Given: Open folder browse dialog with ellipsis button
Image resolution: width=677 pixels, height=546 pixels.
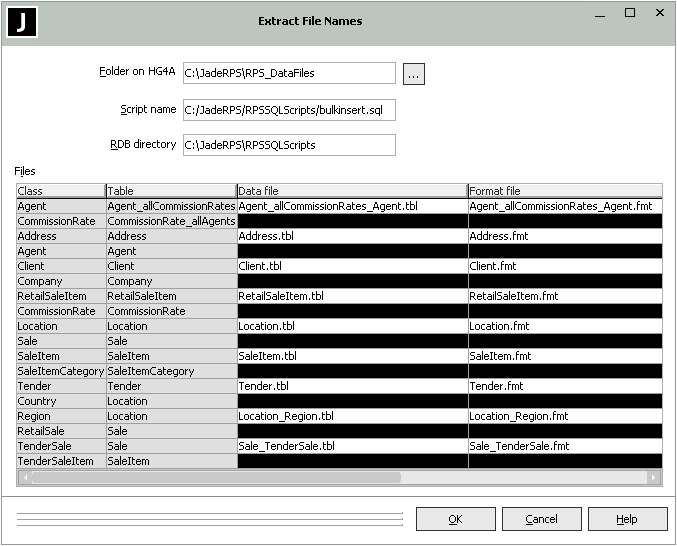Looking at the screenshot, I should tap(414, 73).
